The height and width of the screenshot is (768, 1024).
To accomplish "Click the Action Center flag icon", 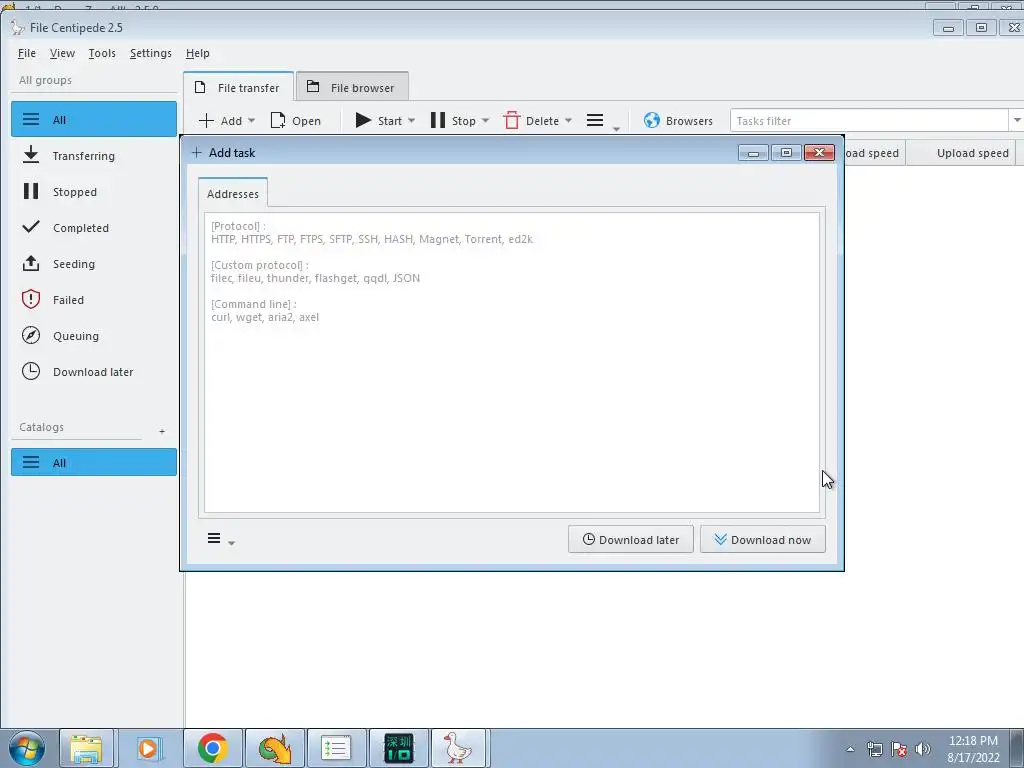I will (x=899, y=749).
